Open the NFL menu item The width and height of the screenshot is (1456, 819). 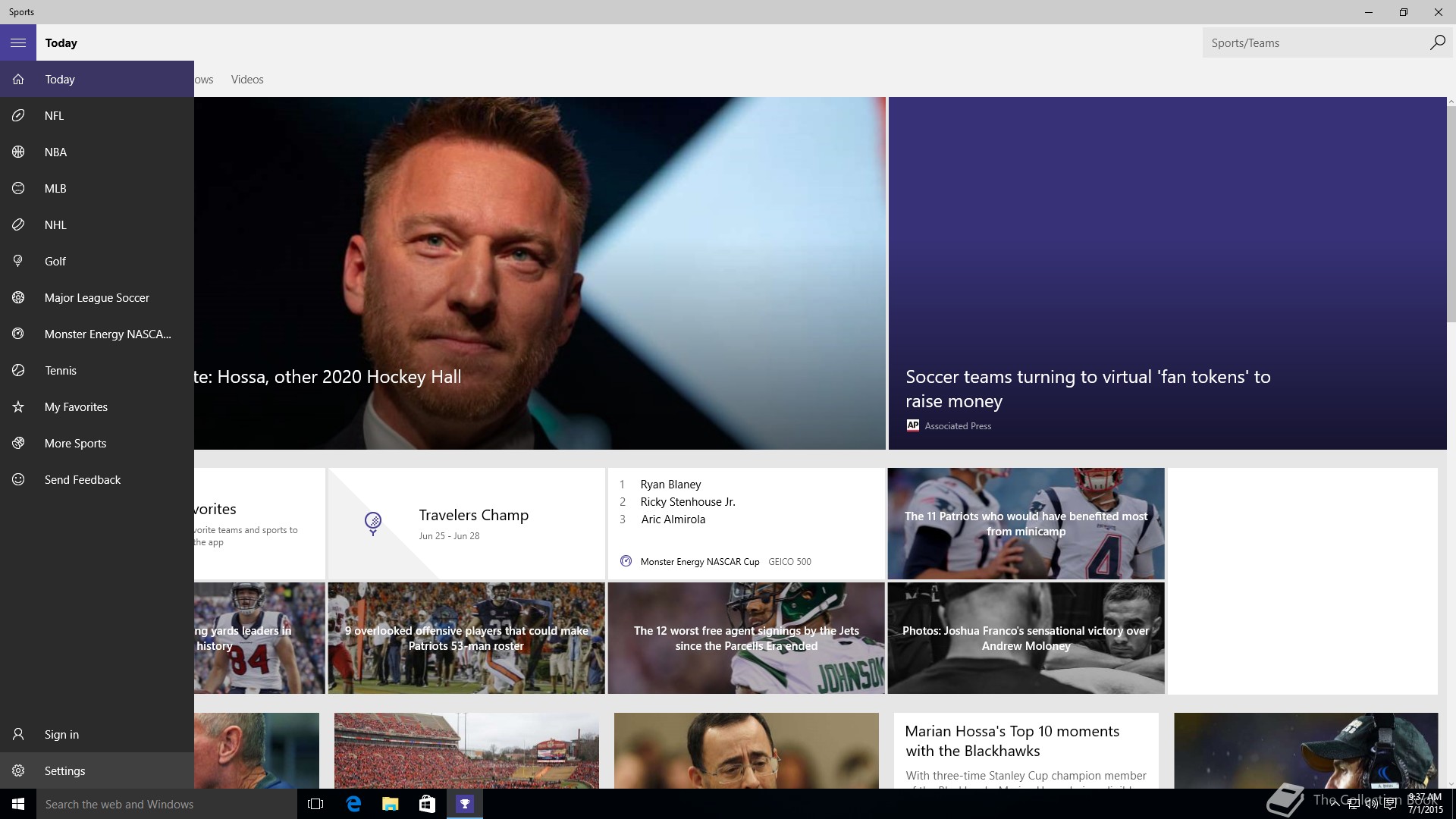click(97, 115)
